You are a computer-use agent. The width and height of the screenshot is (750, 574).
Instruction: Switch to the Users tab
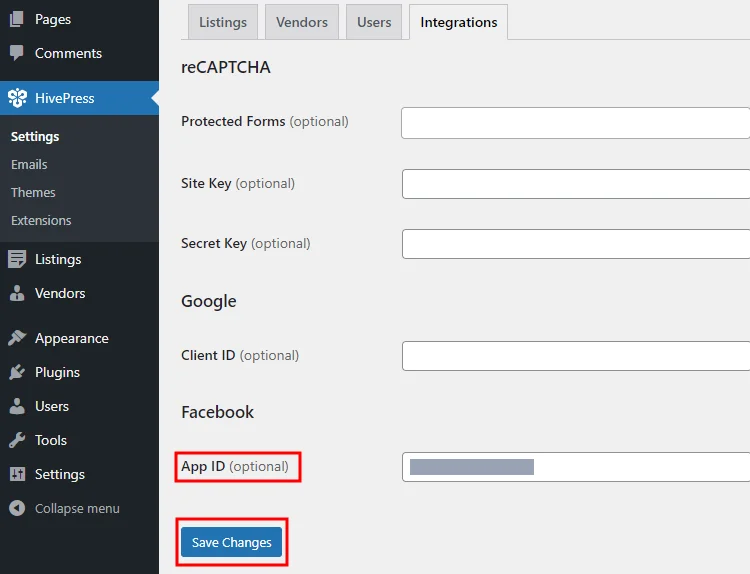click(374, 22)
